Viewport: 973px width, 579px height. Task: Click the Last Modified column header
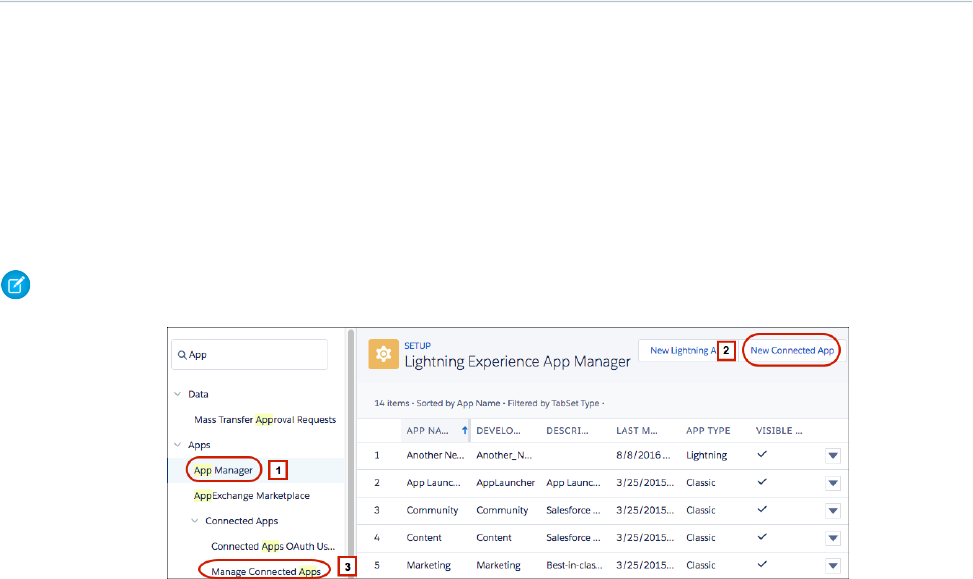[637, 431]
